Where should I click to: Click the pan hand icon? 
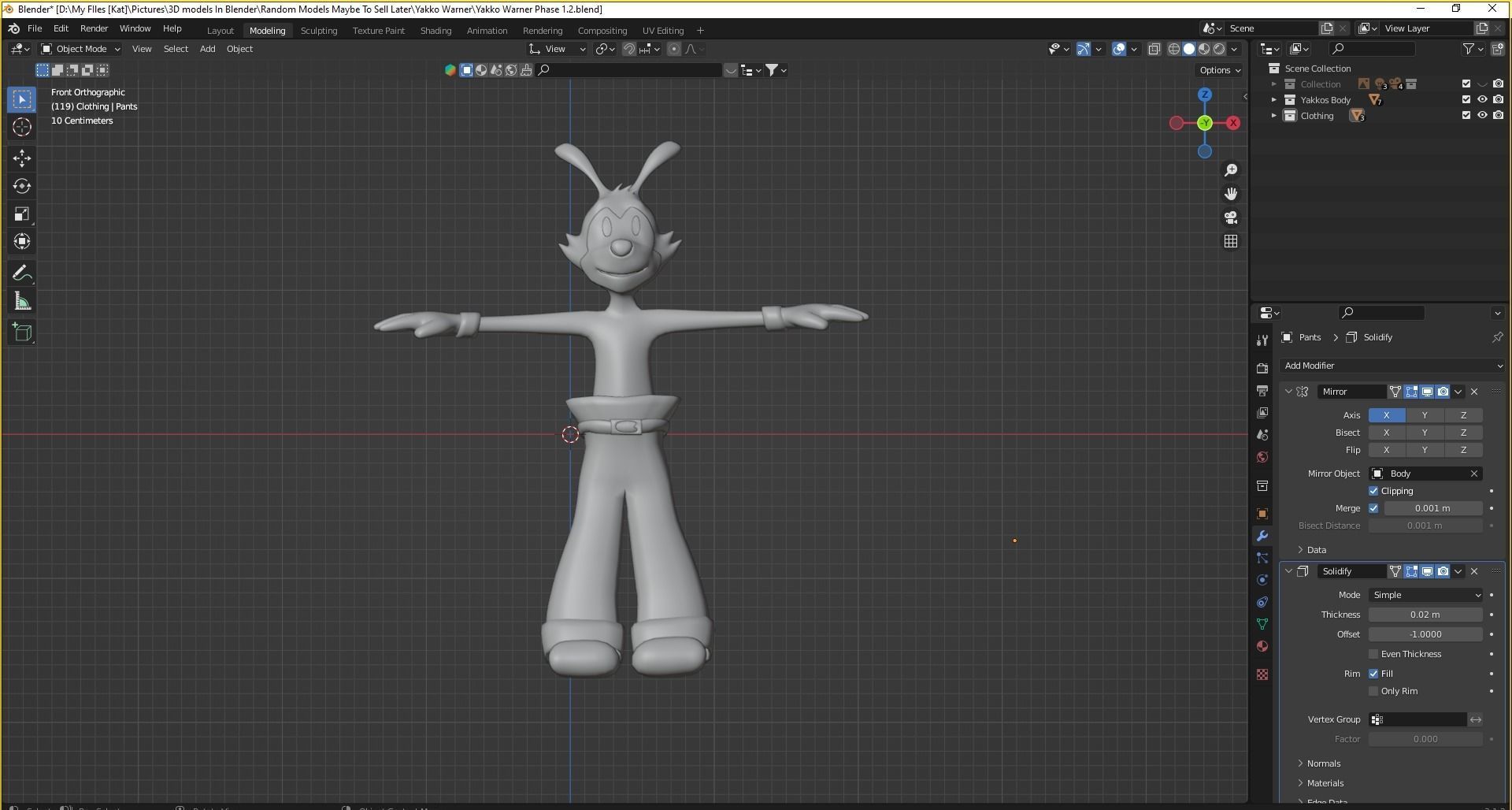(x=1231, y=194)
